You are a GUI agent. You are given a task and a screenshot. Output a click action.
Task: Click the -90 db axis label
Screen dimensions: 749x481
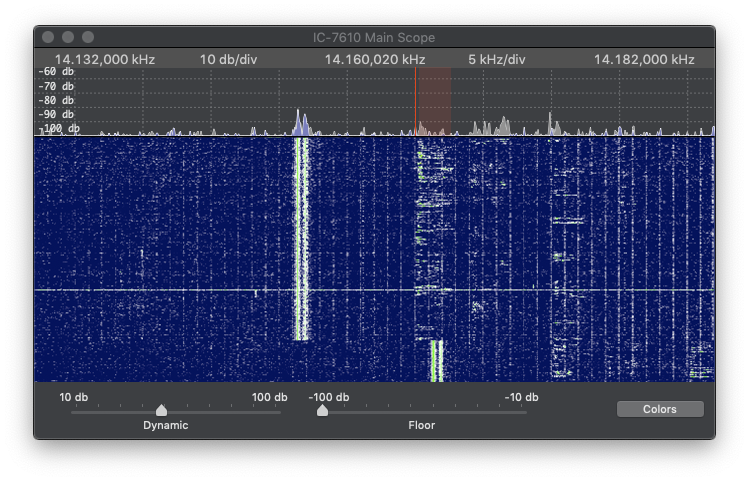[56, 114]
